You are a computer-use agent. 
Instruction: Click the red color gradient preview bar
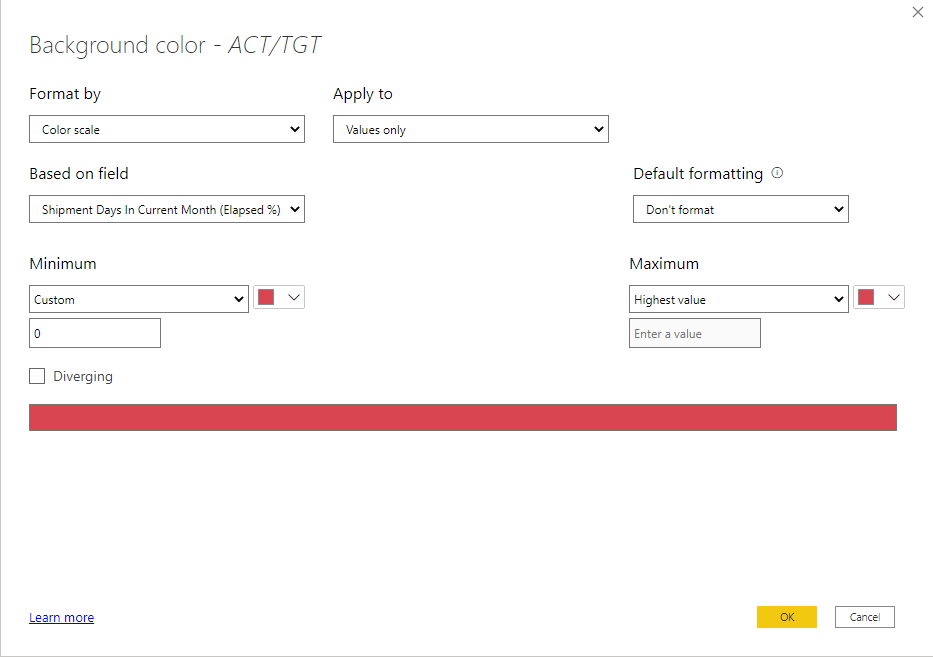(463, 417)
